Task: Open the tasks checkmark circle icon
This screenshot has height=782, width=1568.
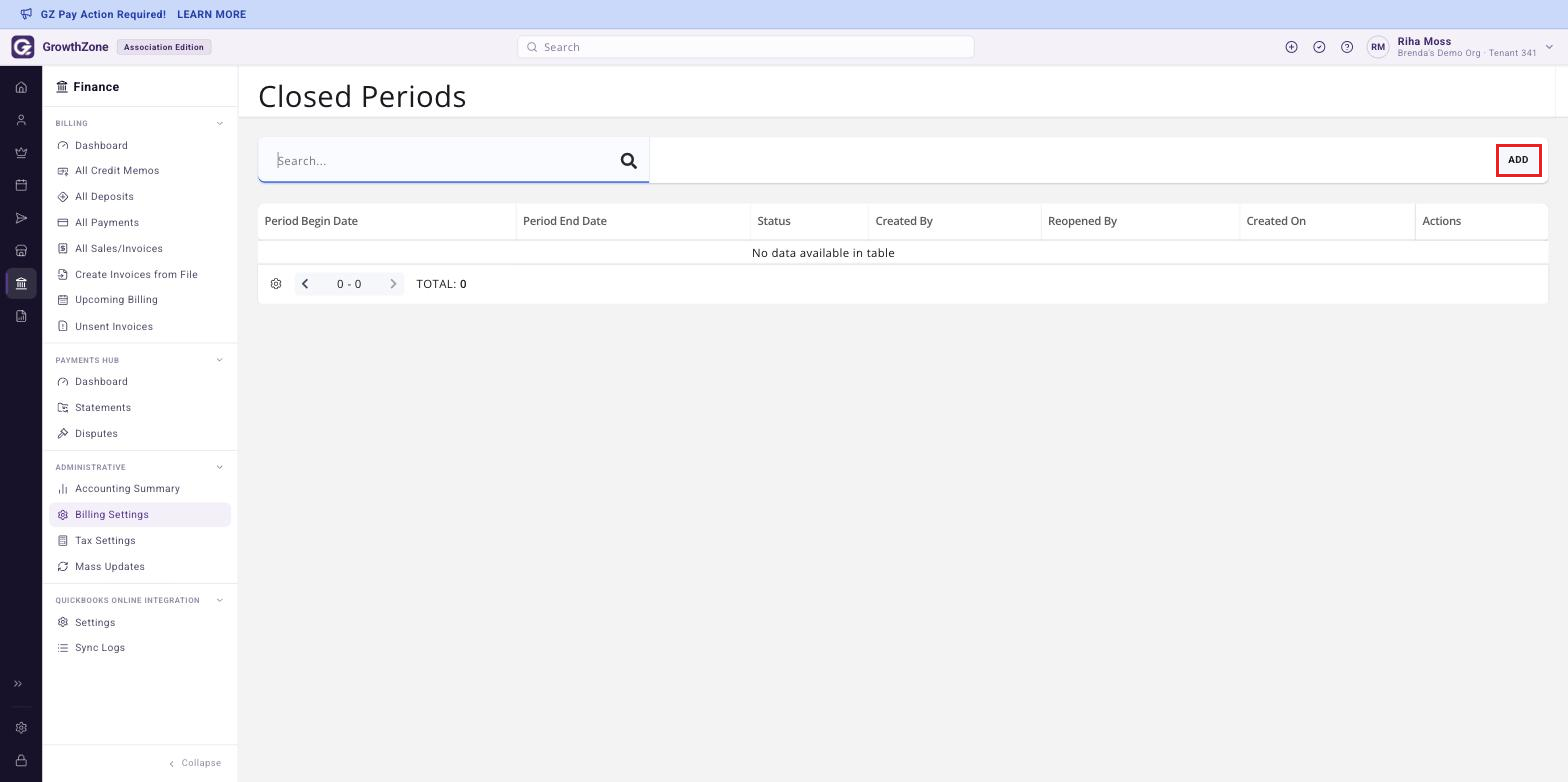Action: (x=1319, y=47)
